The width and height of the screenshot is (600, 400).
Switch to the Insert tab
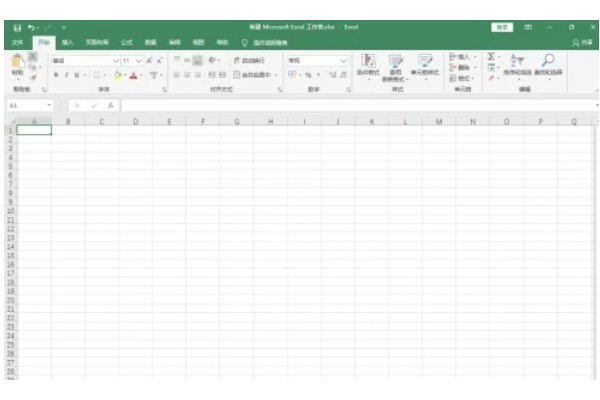[67, 42]
